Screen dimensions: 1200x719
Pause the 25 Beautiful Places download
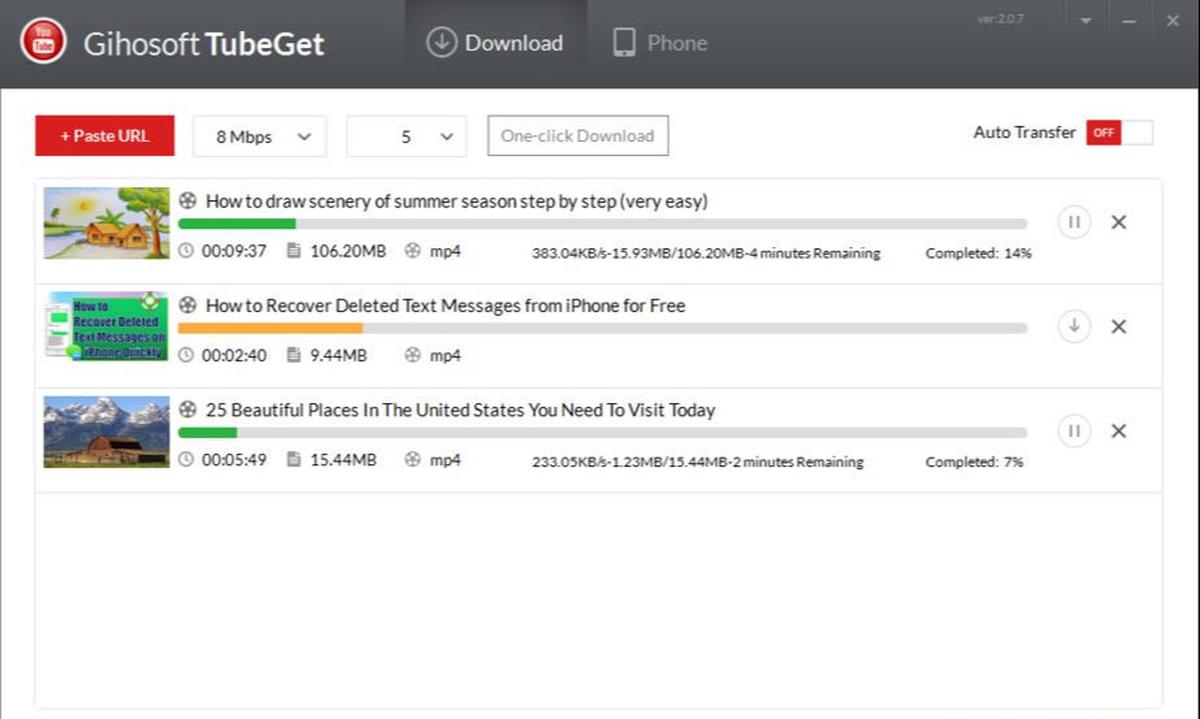[1074, 431]
